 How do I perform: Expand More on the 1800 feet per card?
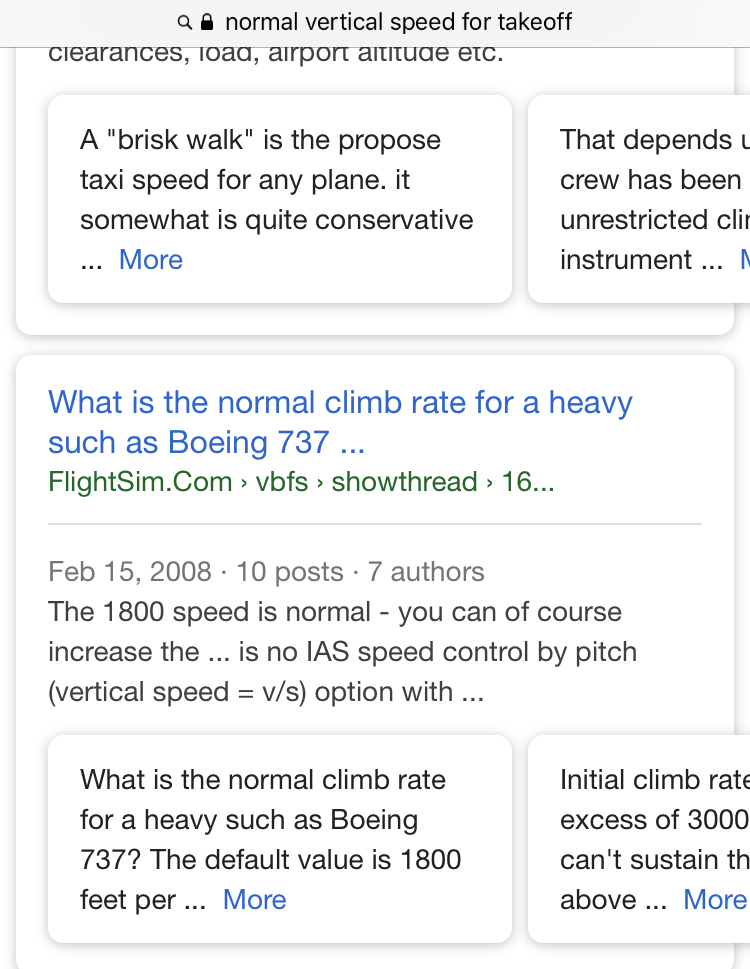coord(255,900)
